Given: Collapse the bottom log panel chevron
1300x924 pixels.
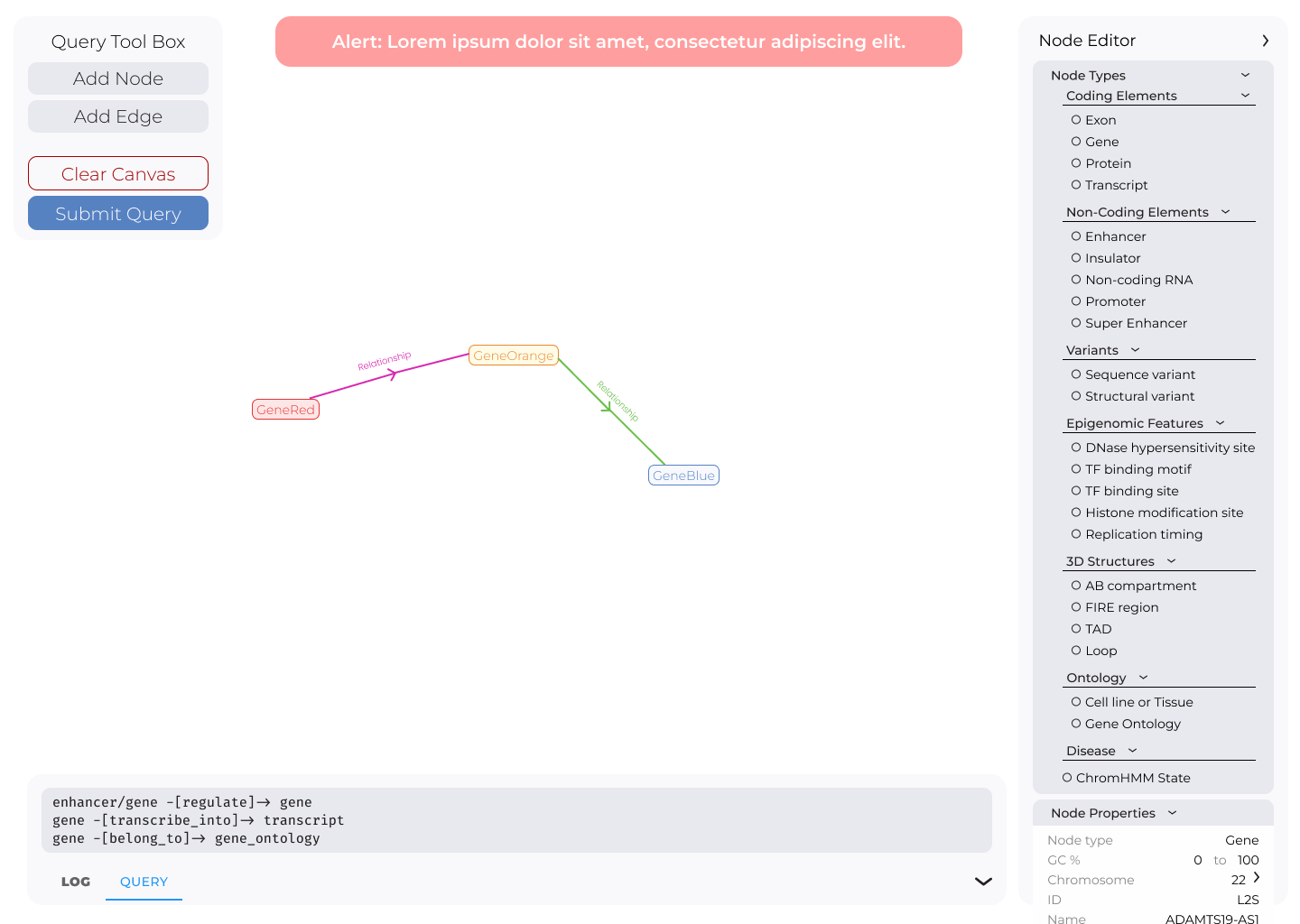Looking at the screenshot, I should click(983, 882).
